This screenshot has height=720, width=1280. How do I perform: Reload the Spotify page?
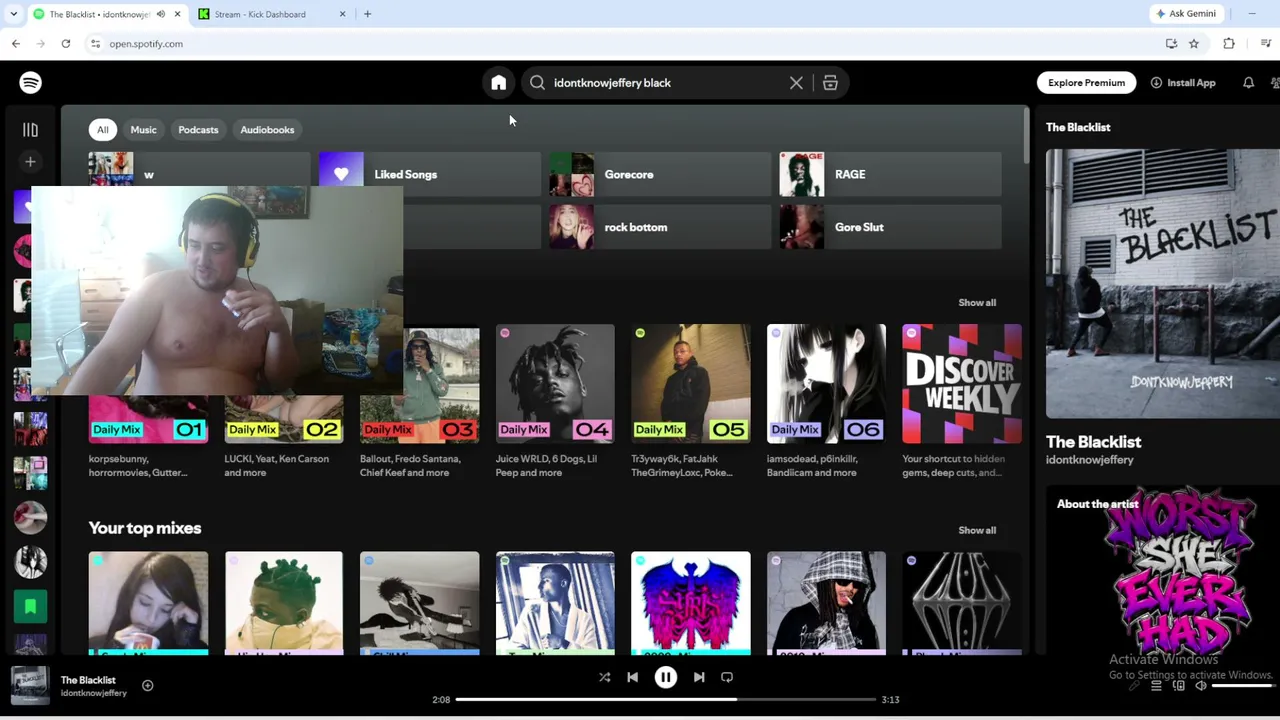click(66, 44)
